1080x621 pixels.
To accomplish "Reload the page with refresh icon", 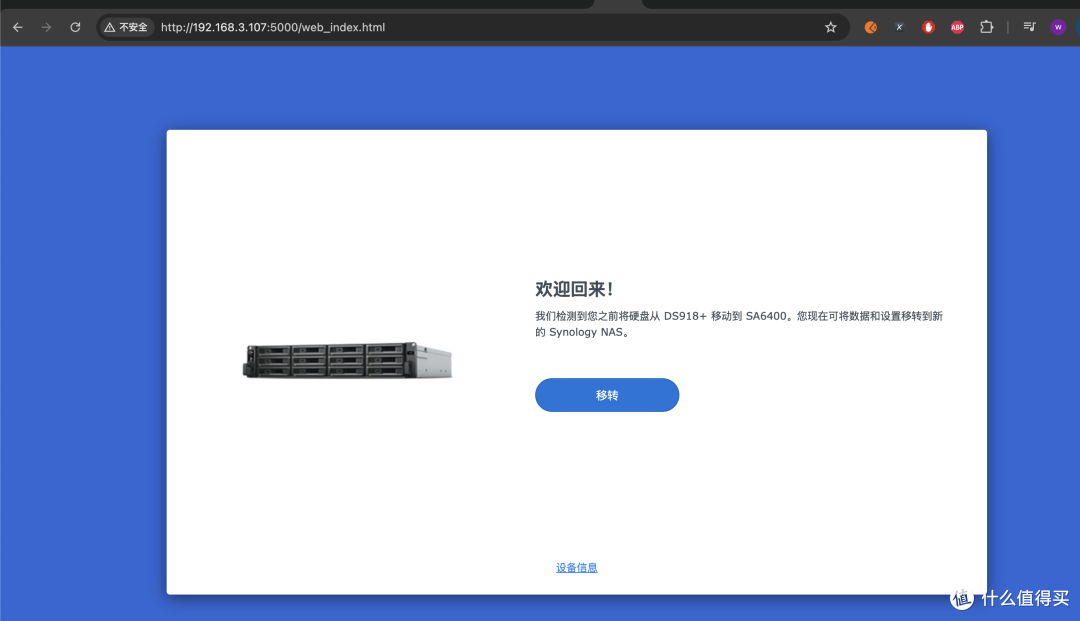I will coord(75,28).
